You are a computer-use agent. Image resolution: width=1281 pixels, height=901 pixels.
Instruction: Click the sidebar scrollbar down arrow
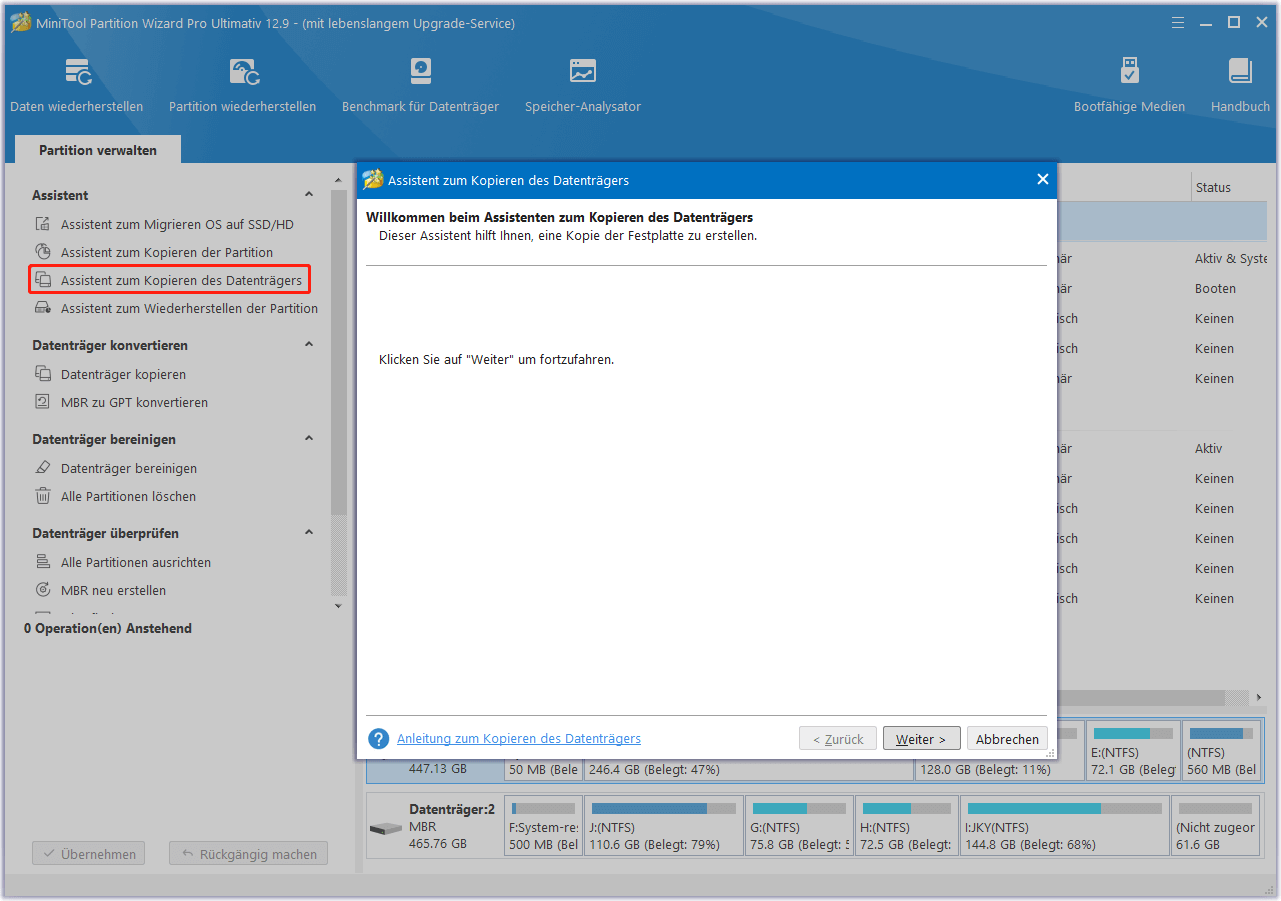coord(338,605)
